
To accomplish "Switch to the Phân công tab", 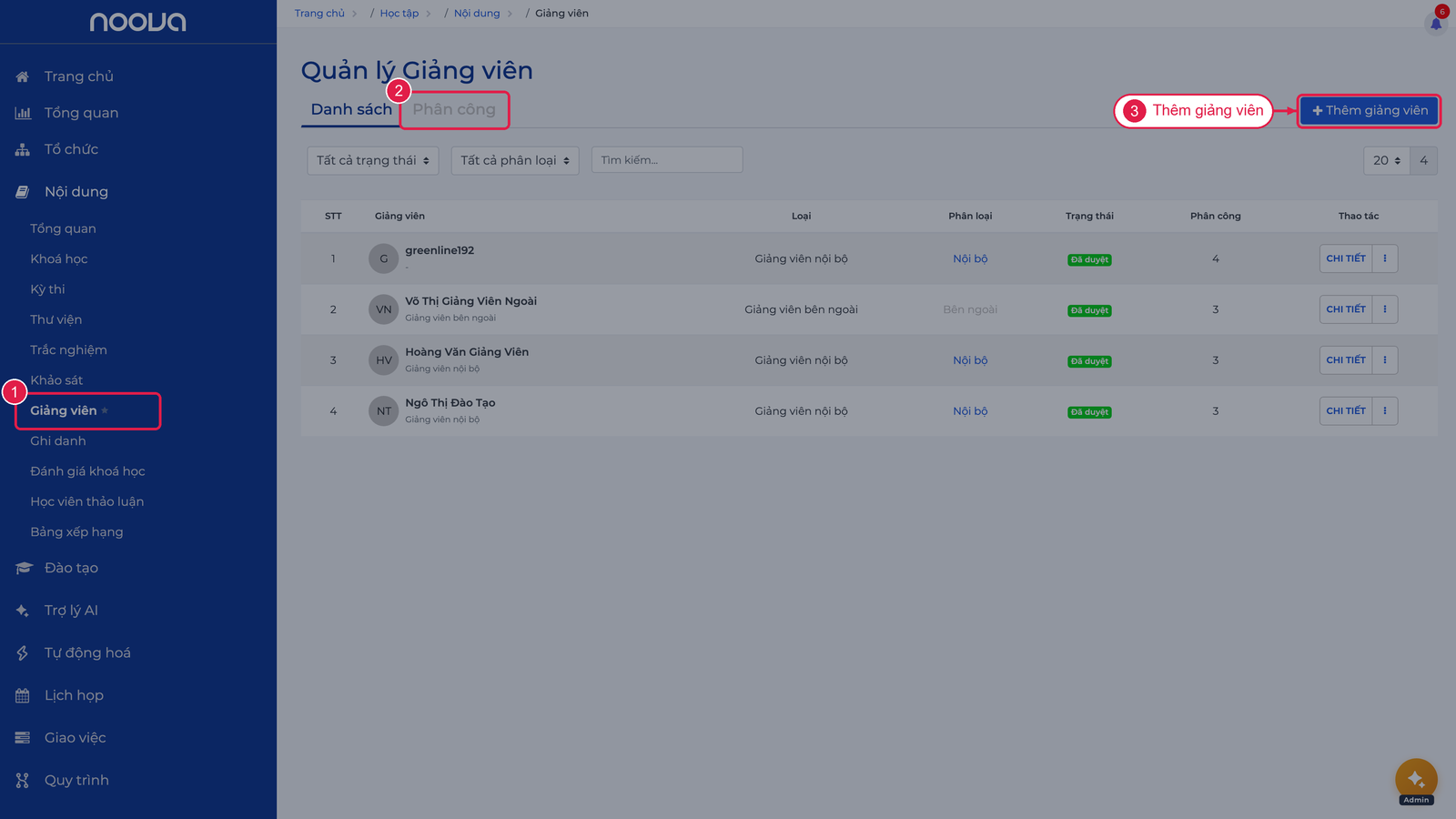I will click(x=454, y=109).
